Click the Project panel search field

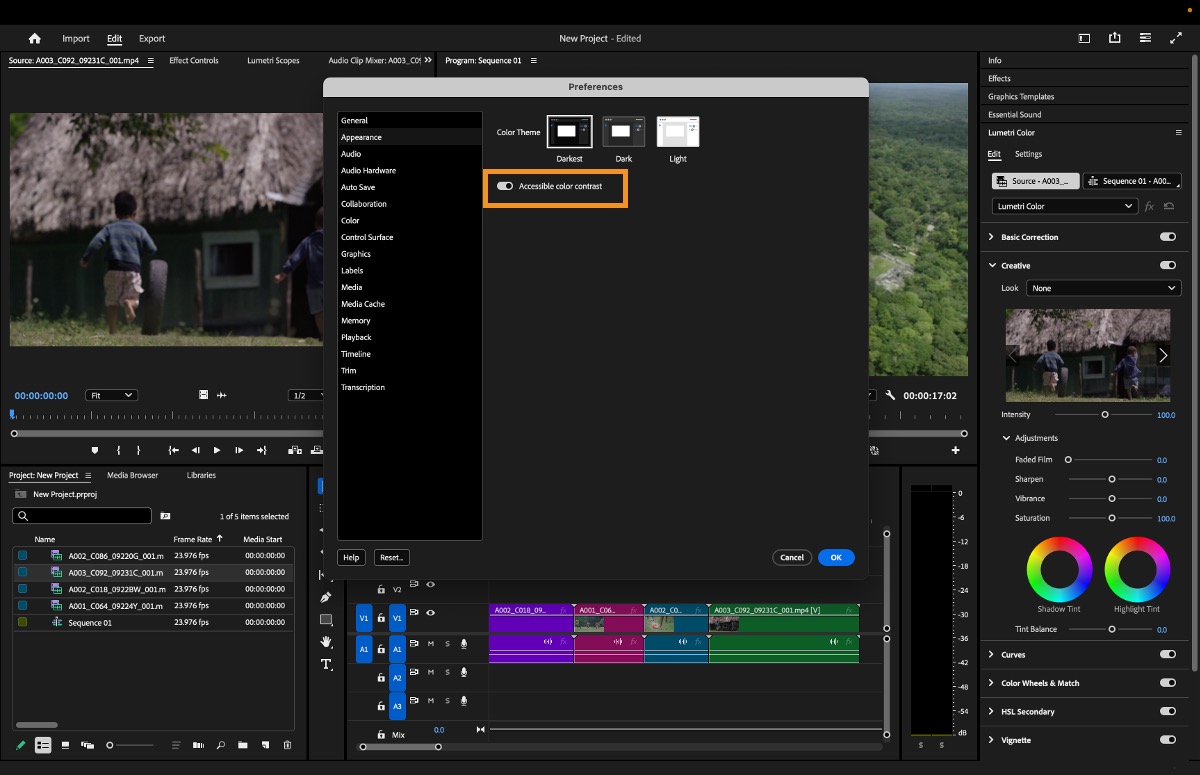pos(82,517)
